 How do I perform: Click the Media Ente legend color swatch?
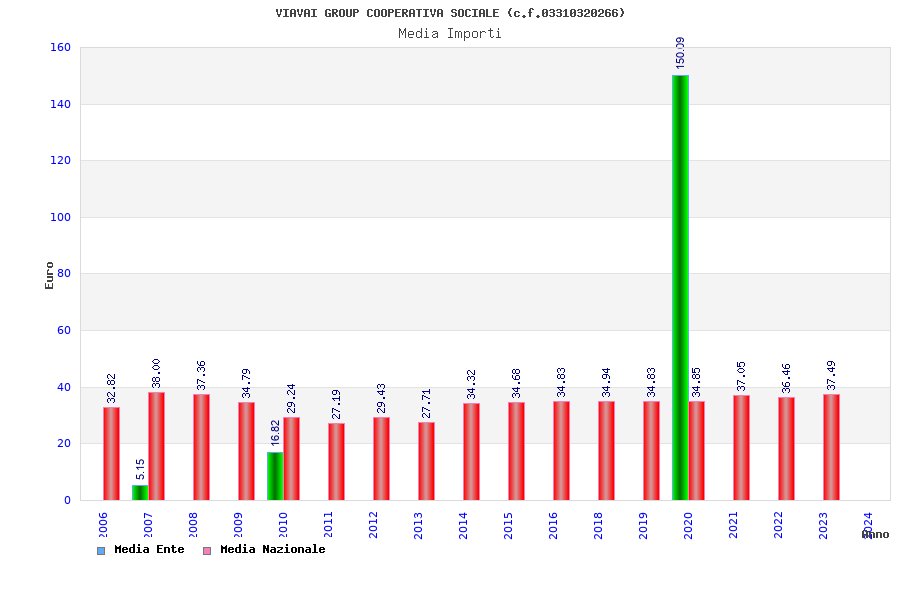pos(101,551)
